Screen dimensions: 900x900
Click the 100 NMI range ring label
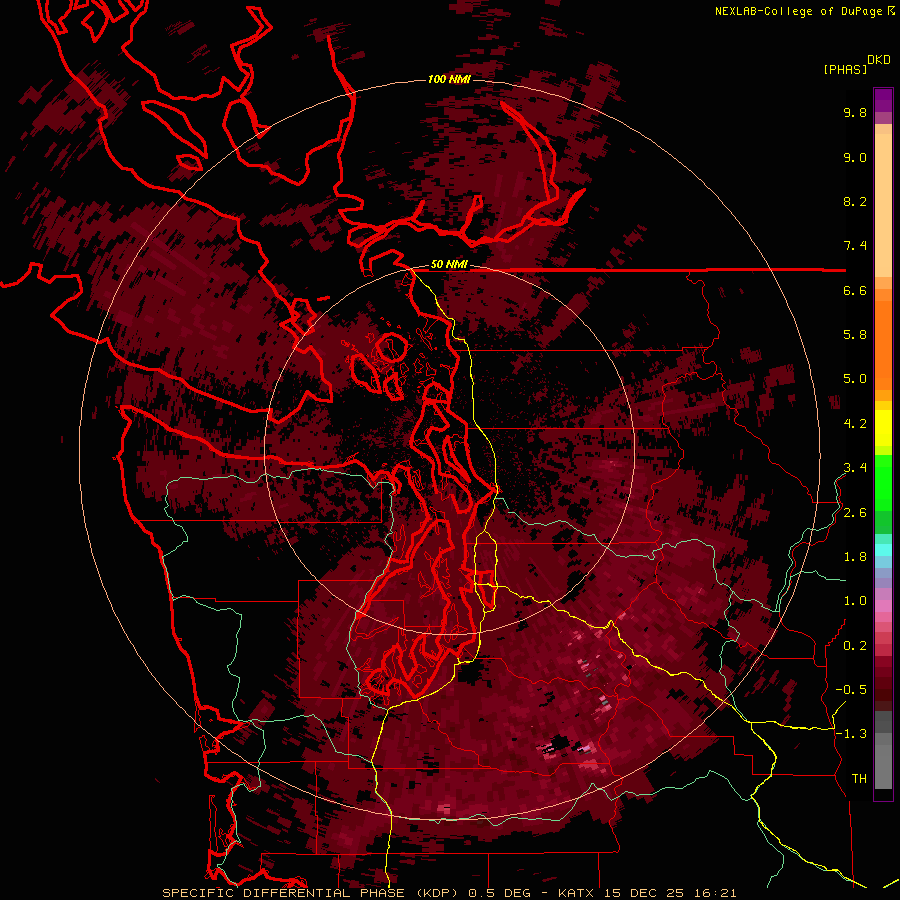tap(449, 79)
